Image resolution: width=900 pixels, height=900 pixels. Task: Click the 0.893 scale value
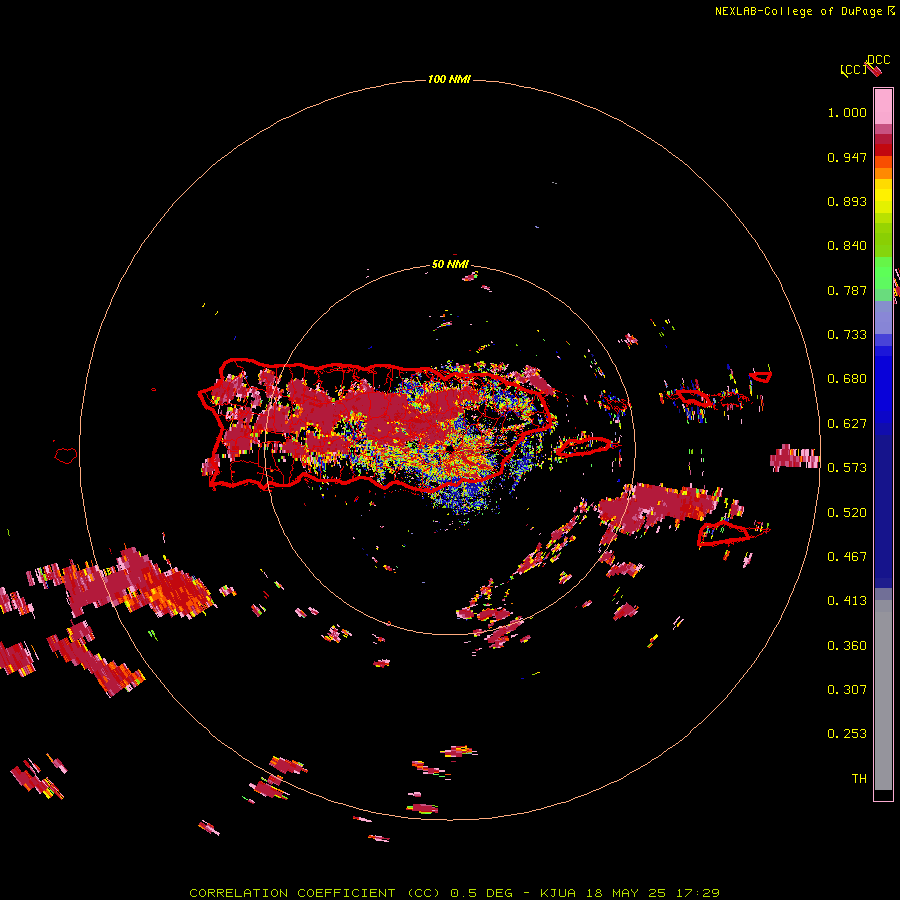click(x=847, y=201)
